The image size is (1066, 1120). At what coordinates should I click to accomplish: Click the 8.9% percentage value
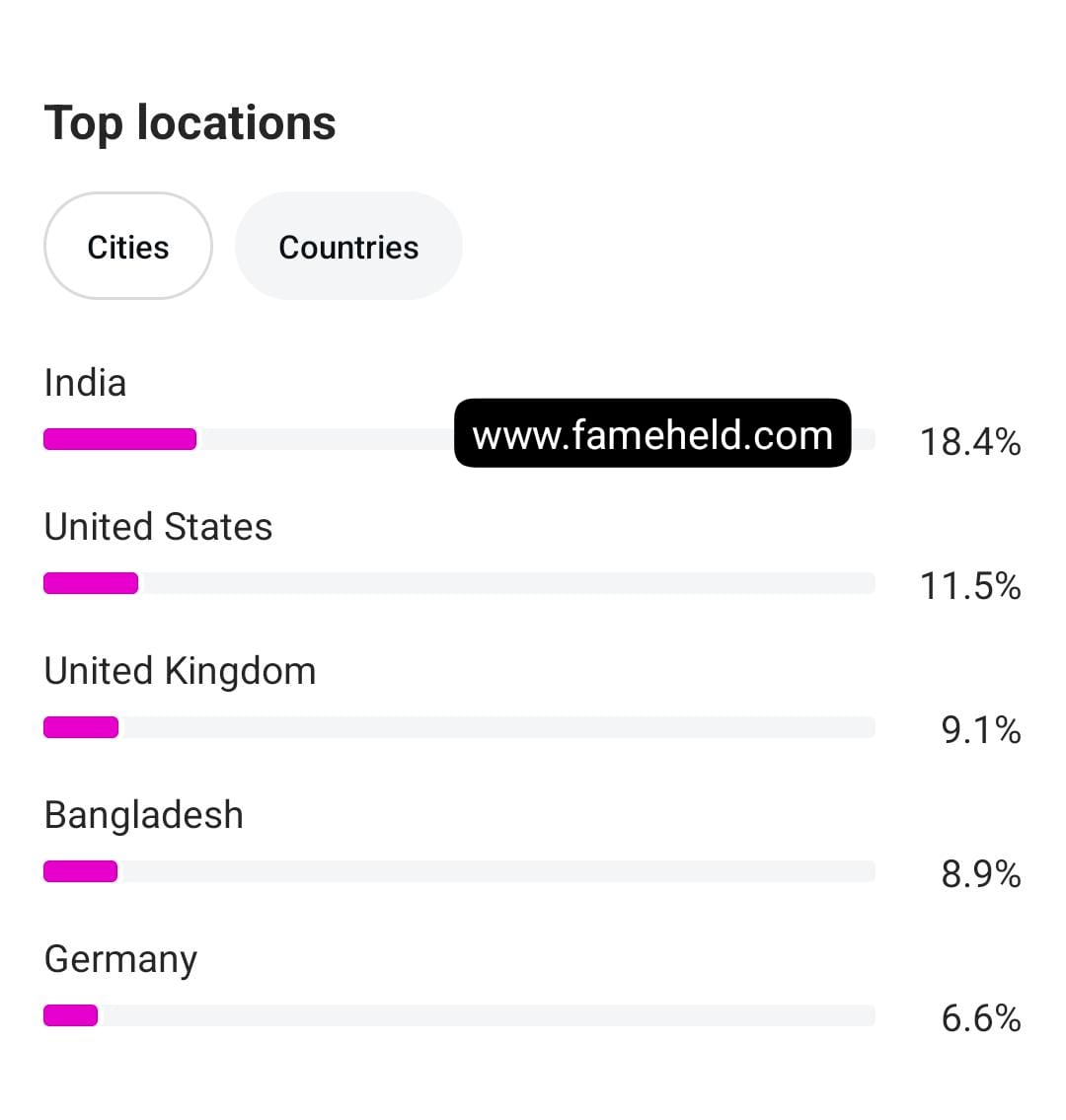[980, 874]
